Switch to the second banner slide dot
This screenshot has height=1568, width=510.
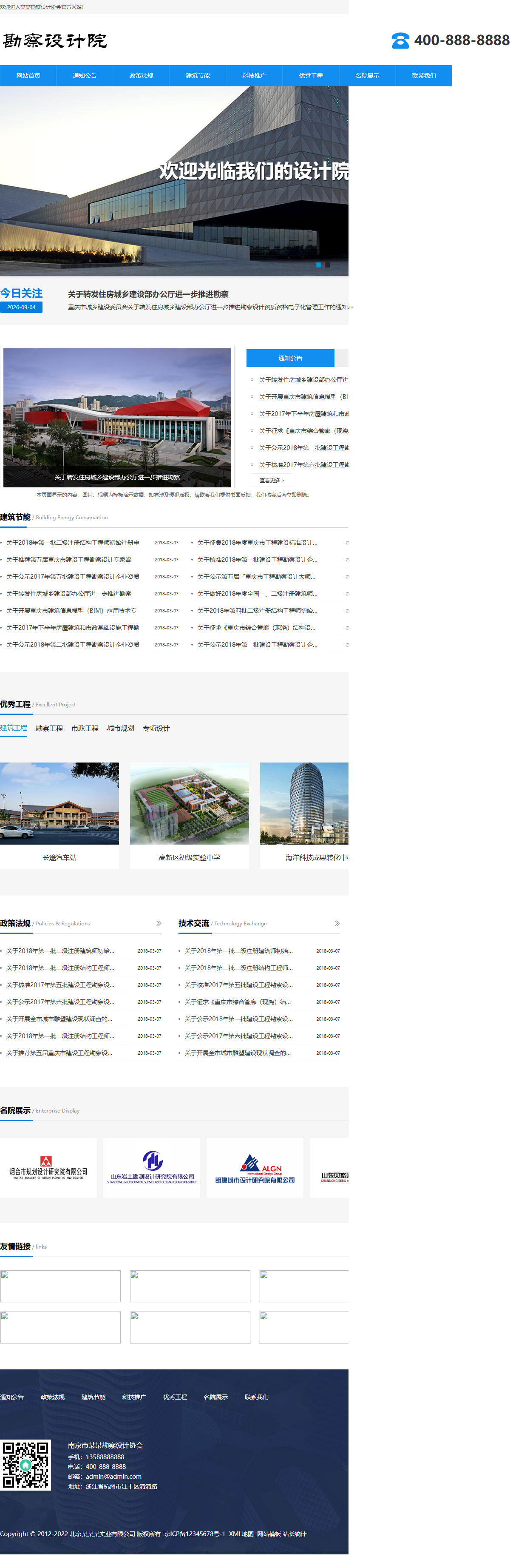pos(327,265)
